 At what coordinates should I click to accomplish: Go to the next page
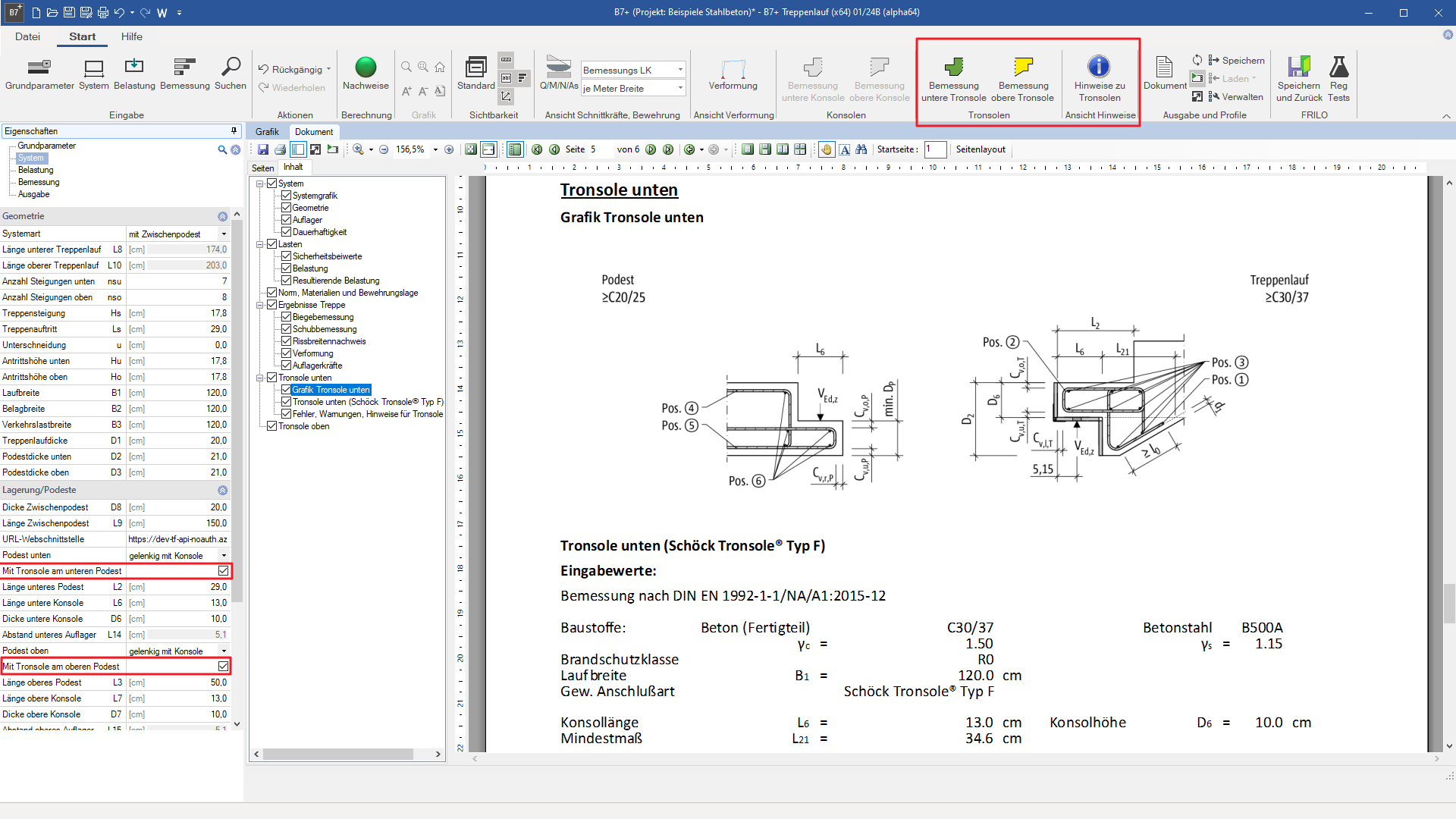point(651,149)
